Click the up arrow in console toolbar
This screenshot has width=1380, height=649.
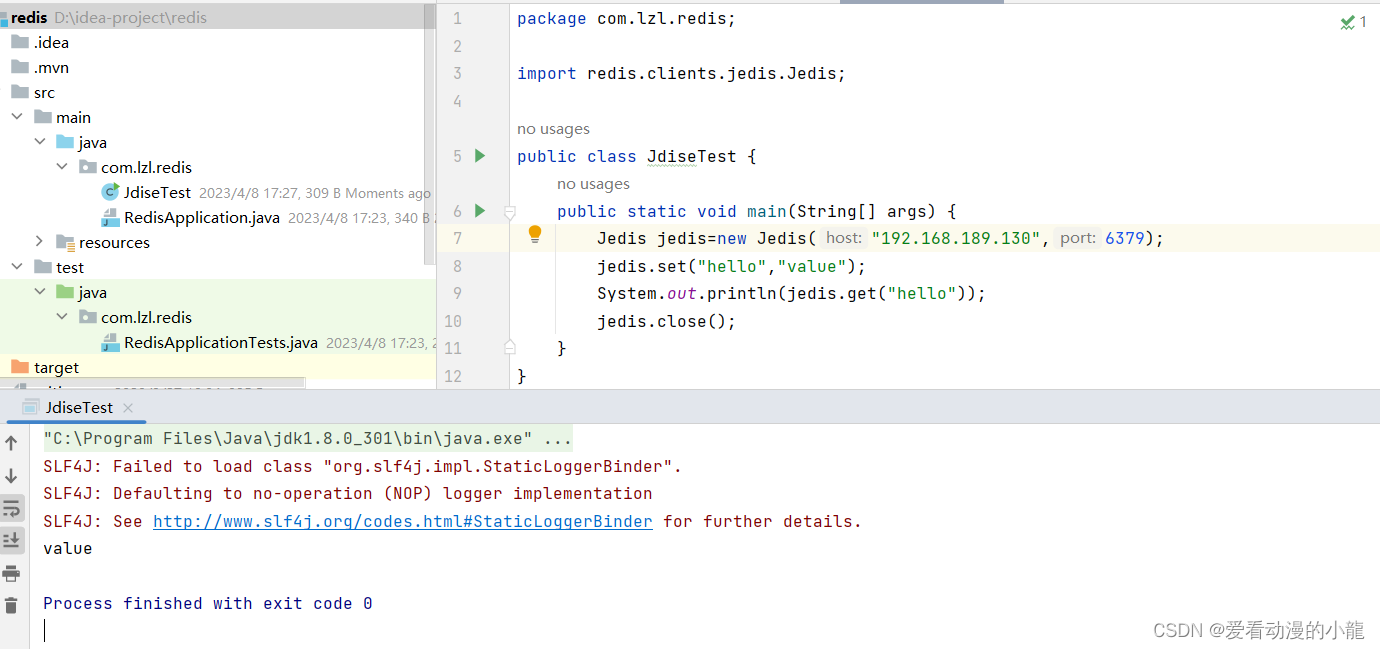[x=13, y=442]
